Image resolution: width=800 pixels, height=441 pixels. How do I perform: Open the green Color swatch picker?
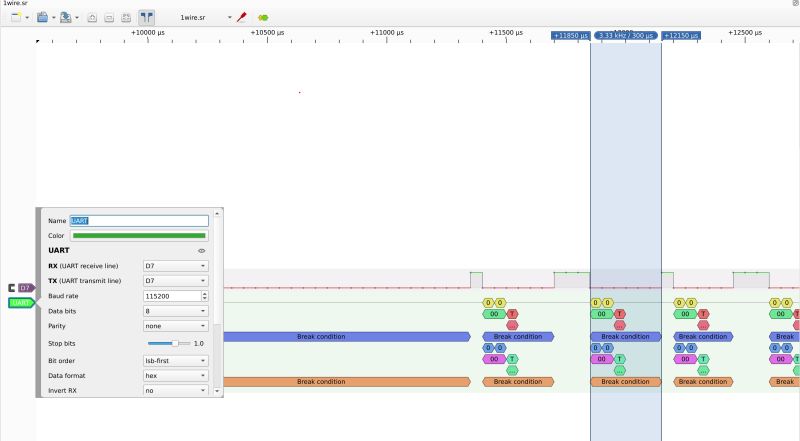click(139, 236)
